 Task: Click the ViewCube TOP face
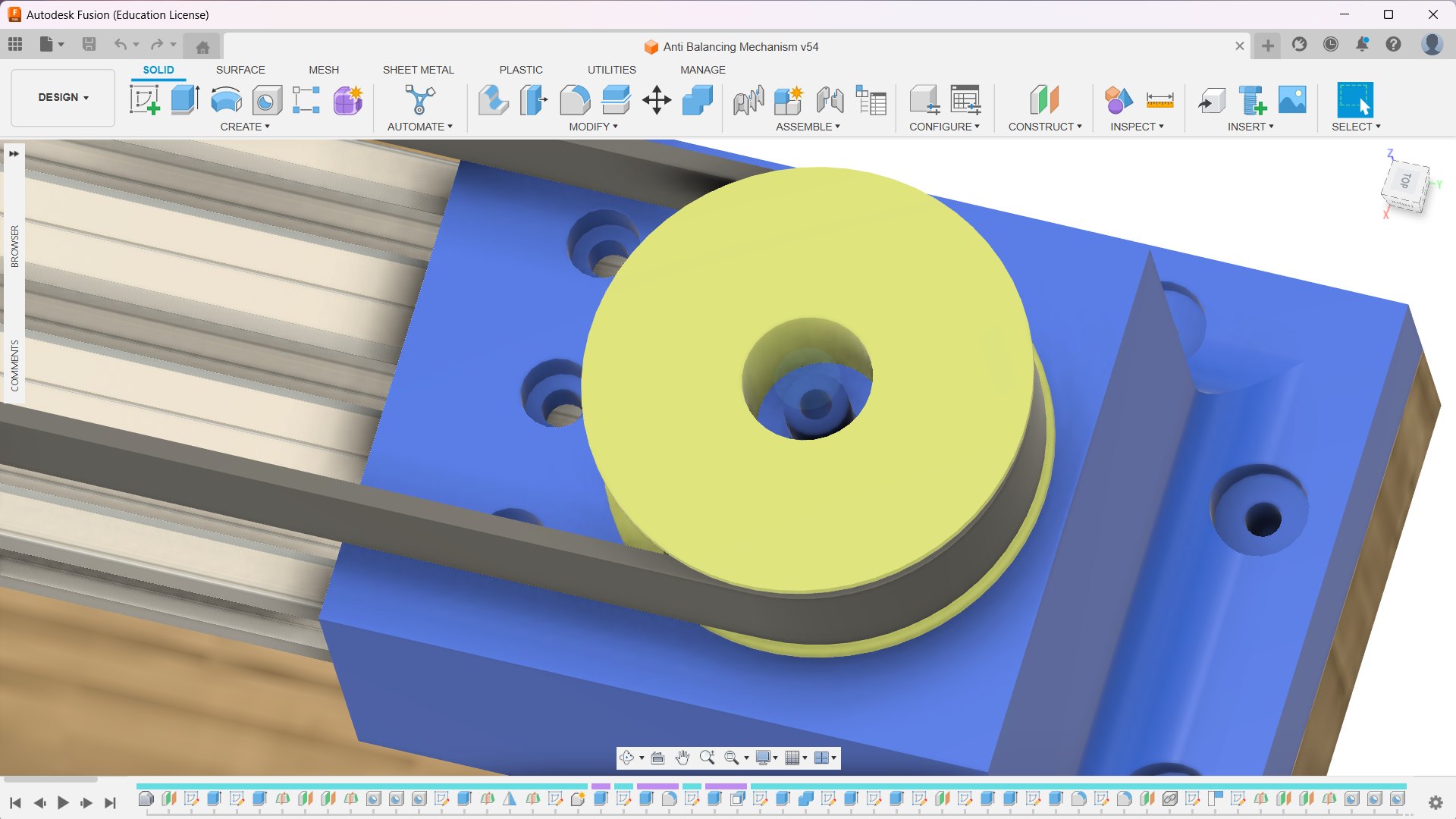pos(1405,182)
